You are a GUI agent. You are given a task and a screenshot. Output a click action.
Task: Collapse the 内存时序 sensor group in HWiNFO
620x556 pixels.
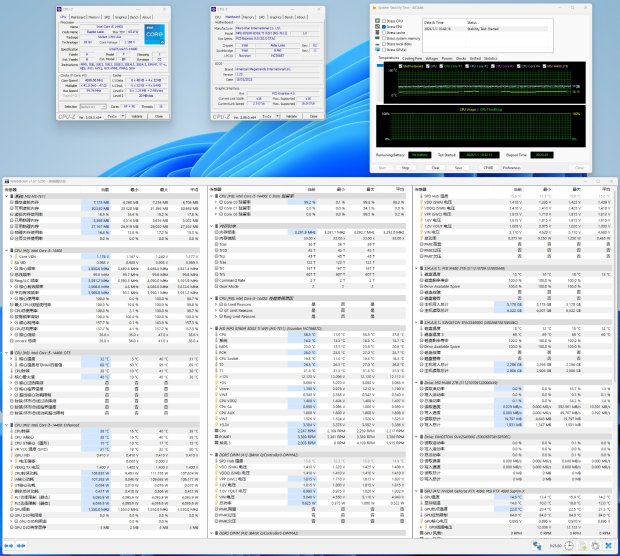[x=212, y=226]
